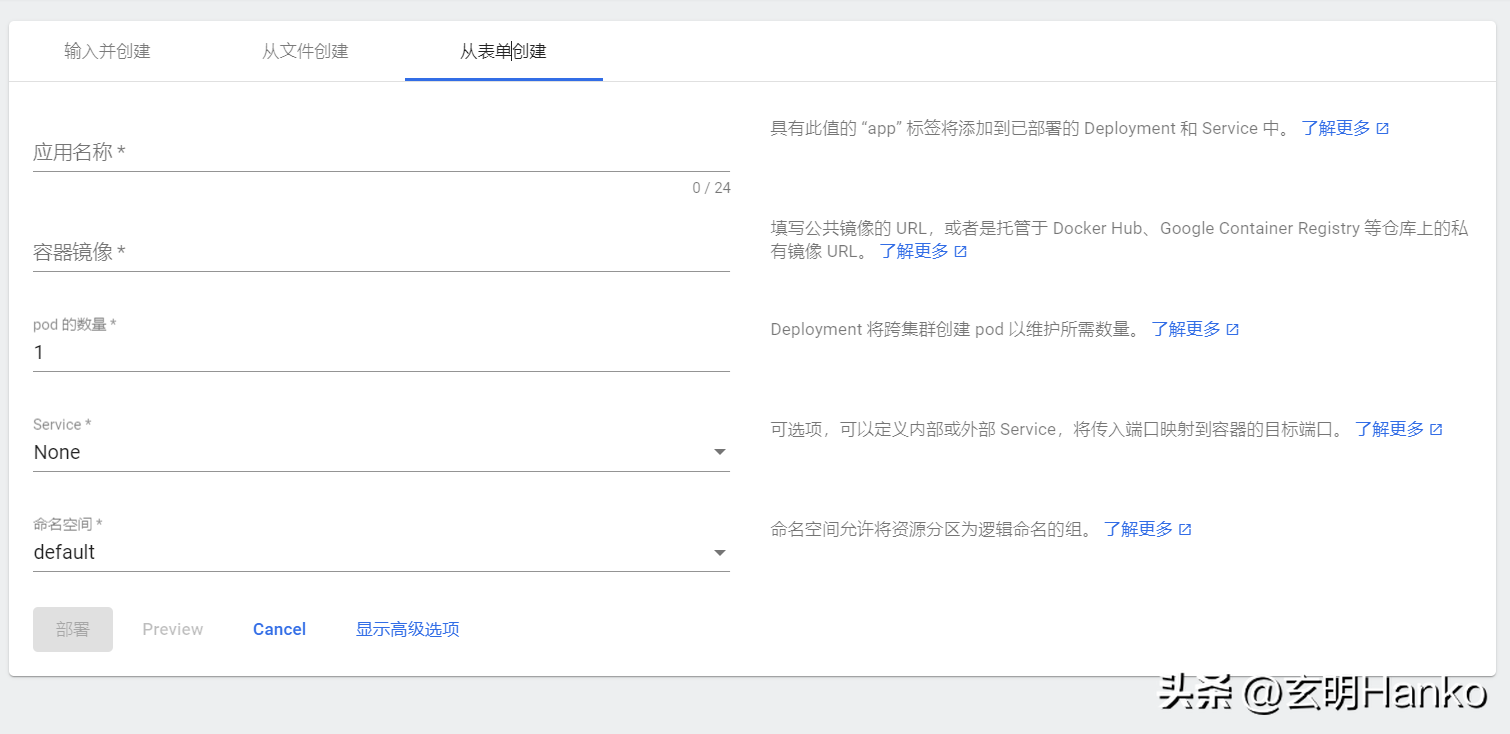The width and height of the screenshot is (1510, 734).
Task: Select the 从表单创建 tab
Action: [503, 51]
